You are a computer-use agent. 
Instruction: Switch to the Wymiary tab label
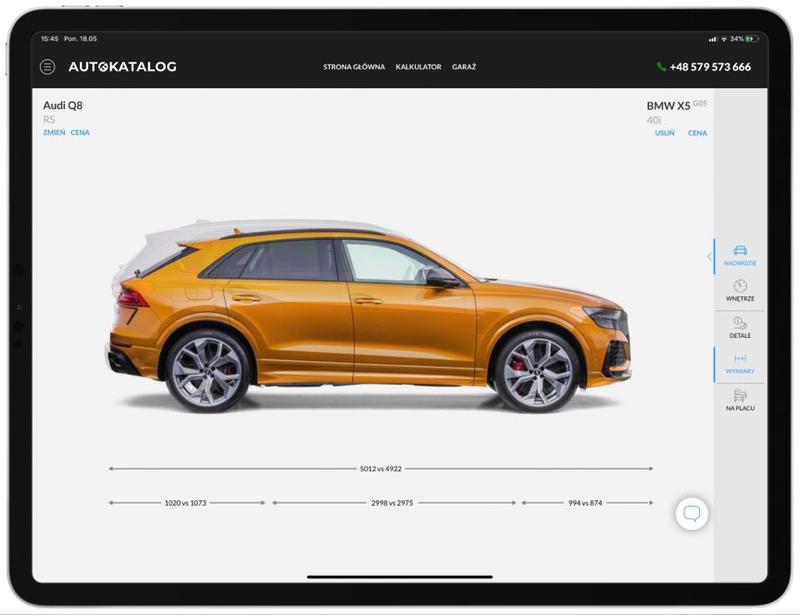[740, 372]
